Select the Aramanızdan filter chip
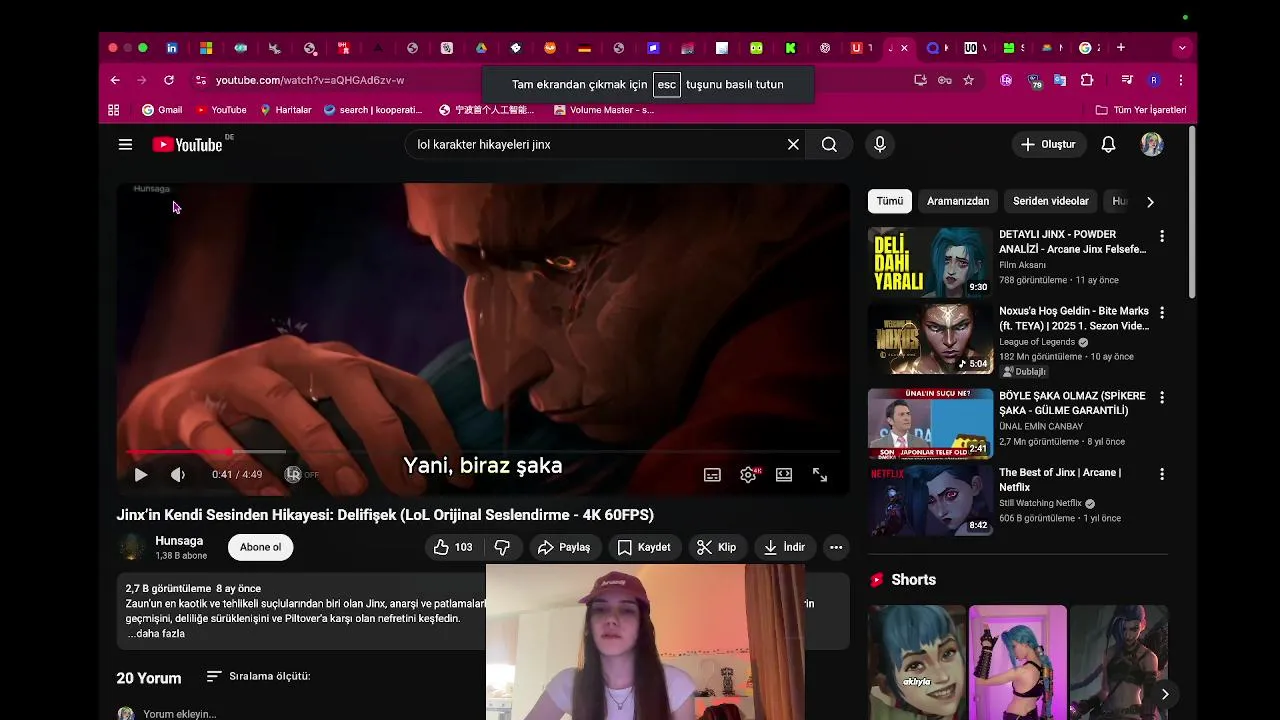Image resolution: width=1280 pixels, height=720 pixels. click(x=958, y=201)
